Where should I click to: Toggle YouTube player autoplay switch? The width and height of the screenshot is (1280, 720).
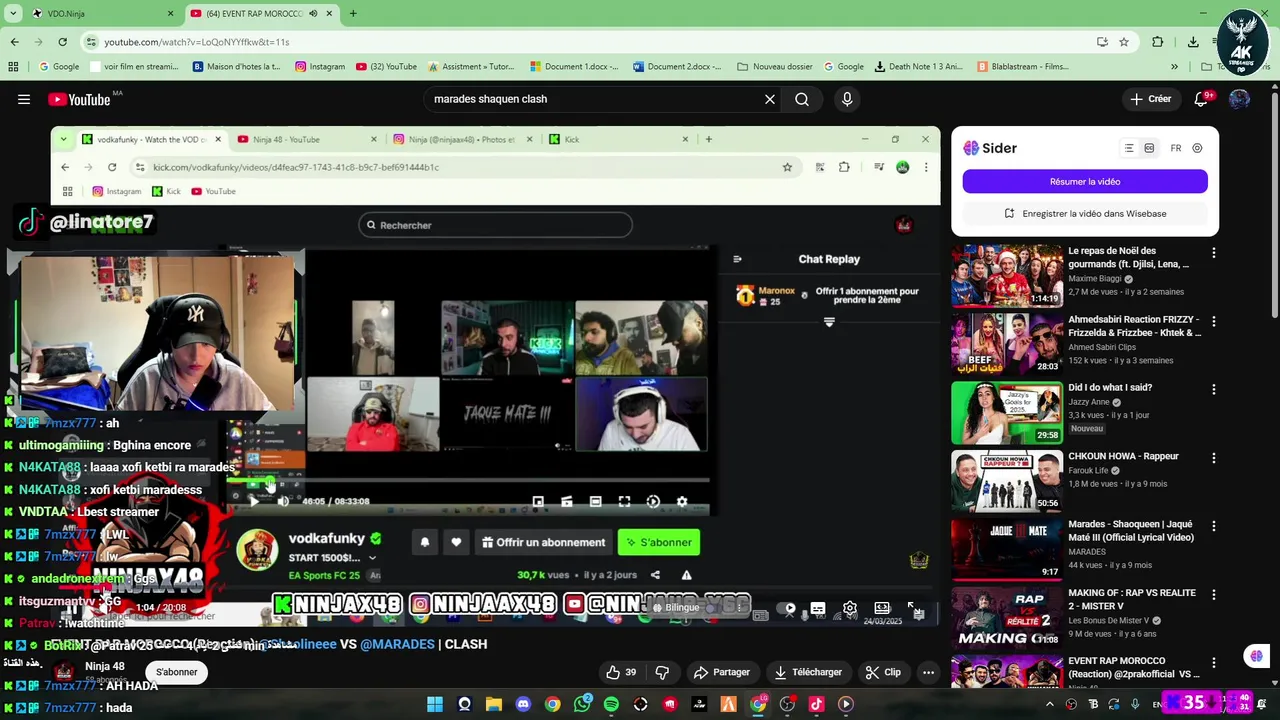787,608
